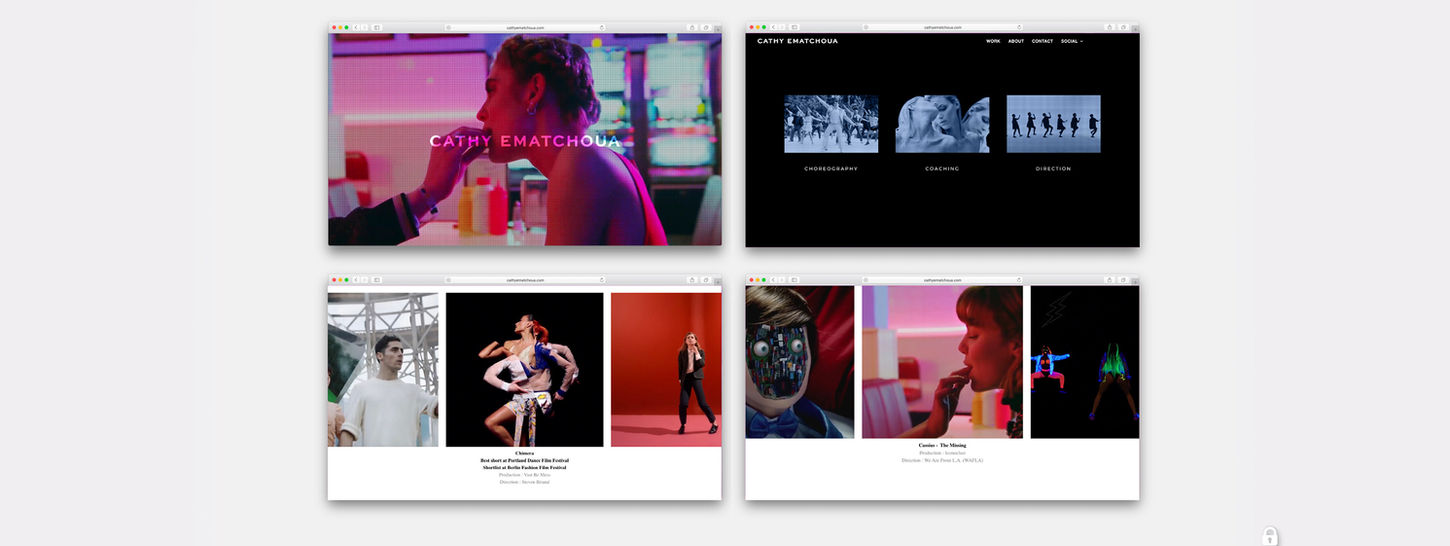
Task: Expand the SOCIAL dropdown menu
Action: pos(1071,41)
